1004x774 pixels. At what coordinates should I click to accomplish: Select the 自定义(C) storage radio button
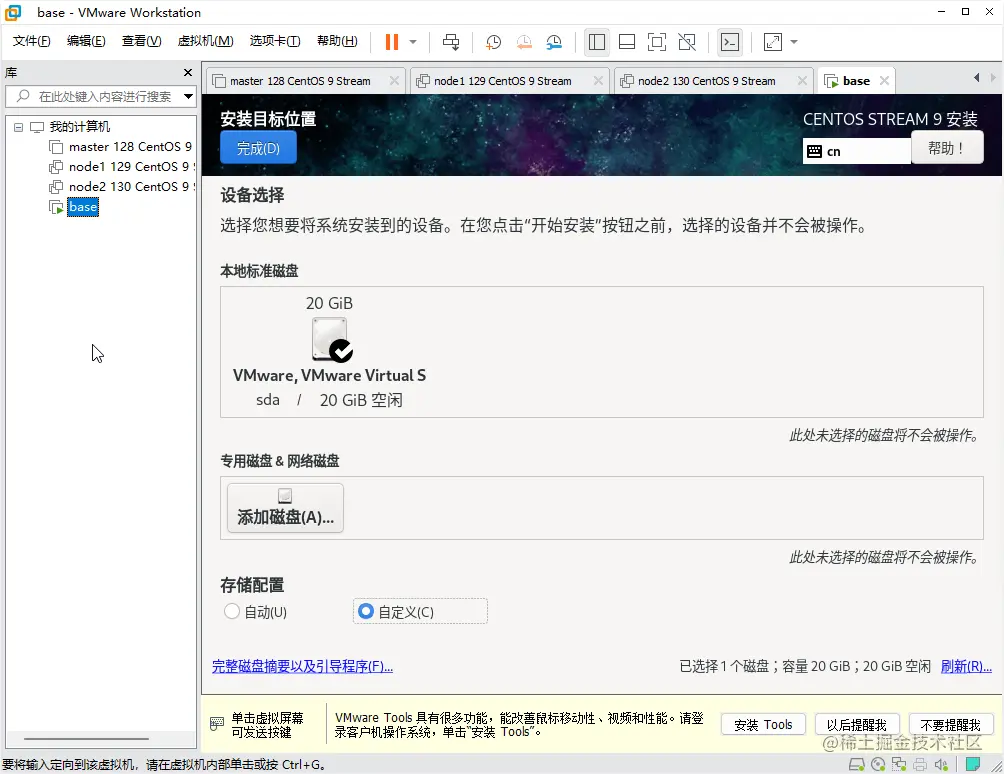click(366, 611)
